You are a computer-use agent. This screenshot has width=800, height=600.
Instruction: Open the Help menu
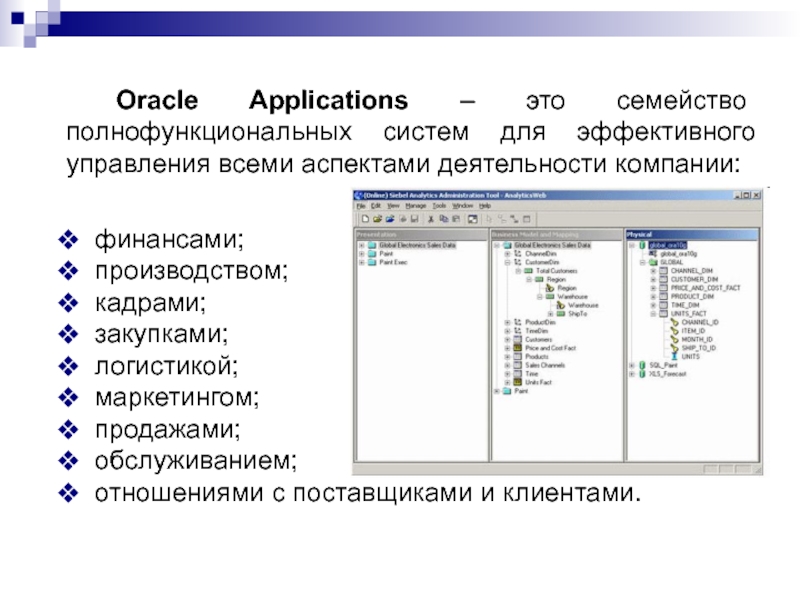click(x=485, y=206)
